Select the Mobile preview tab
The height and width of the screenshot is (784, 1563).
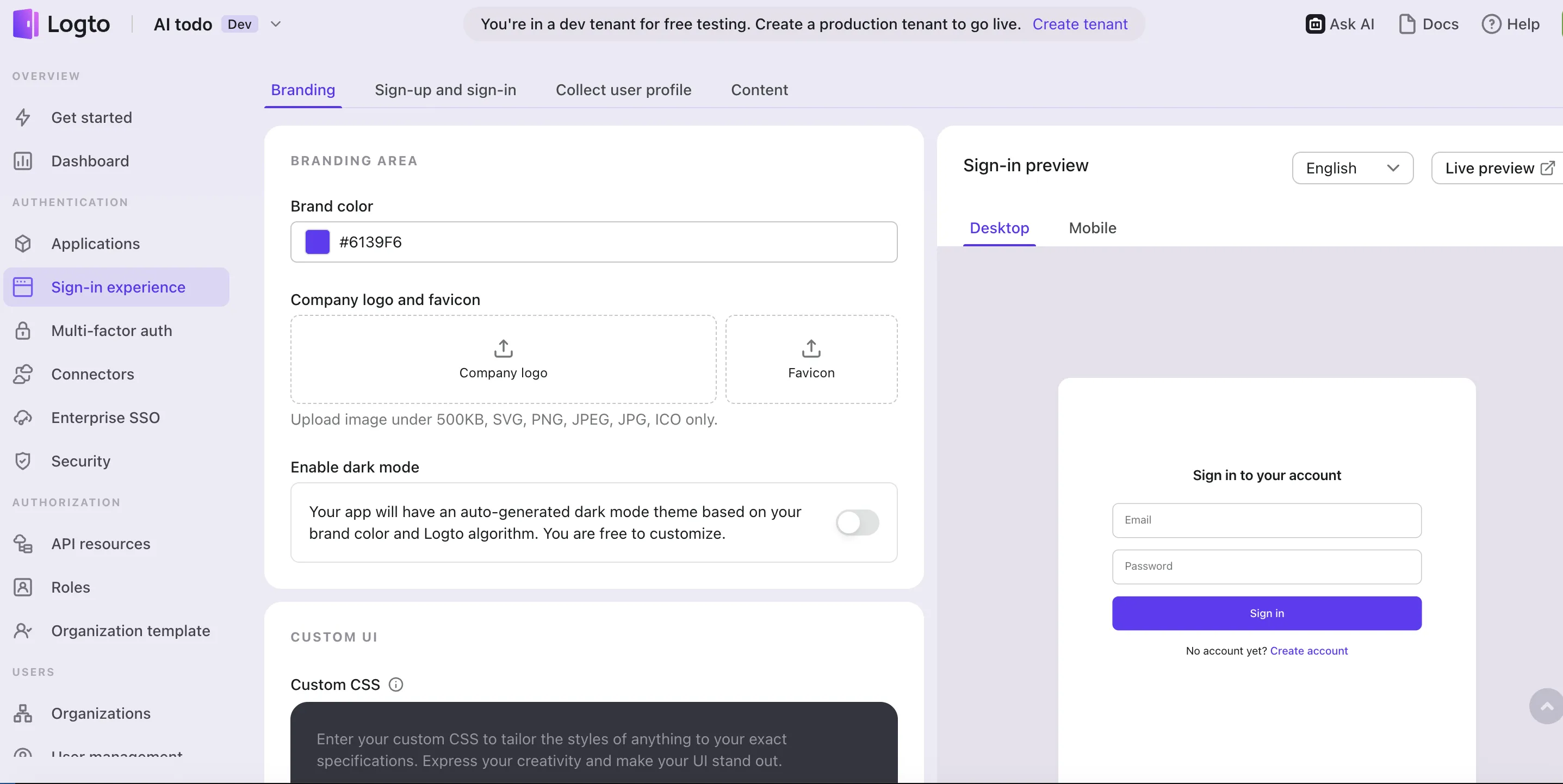[x=1092, y=228]
